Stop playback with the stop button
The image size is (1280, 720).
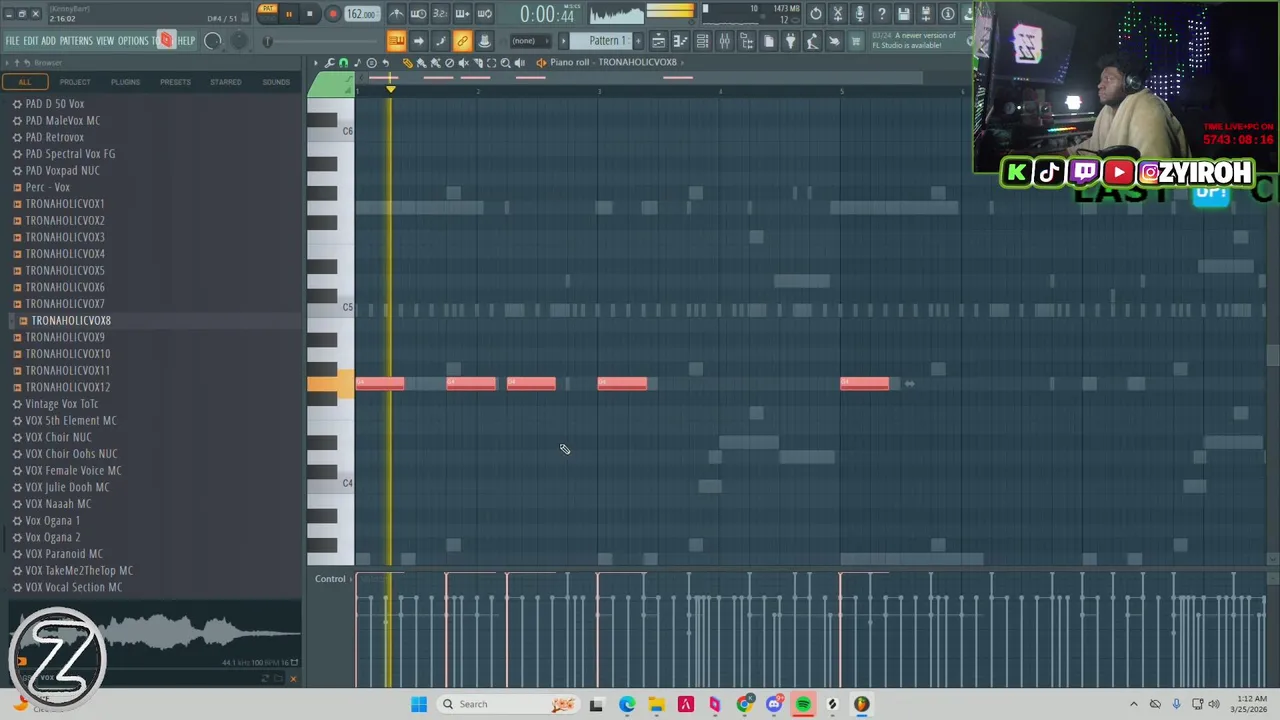(309, 14)
